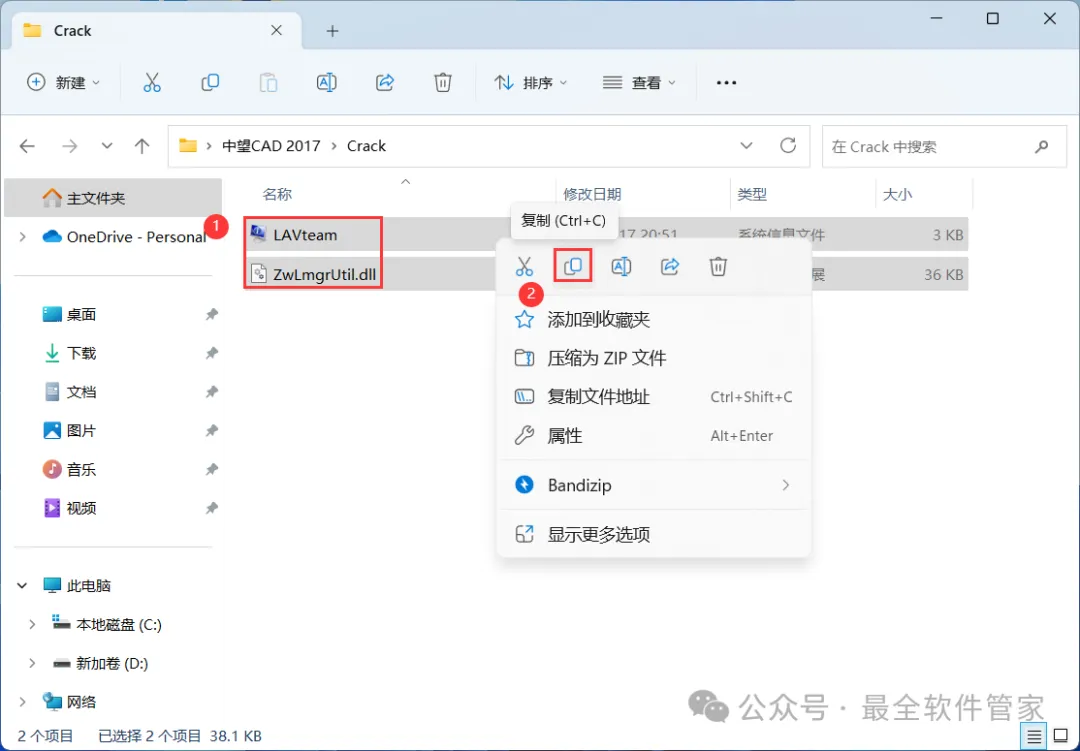The image size is (1080, 751).
Task: Select 网络 in sidebar
Action: click(x=81, y=702)
